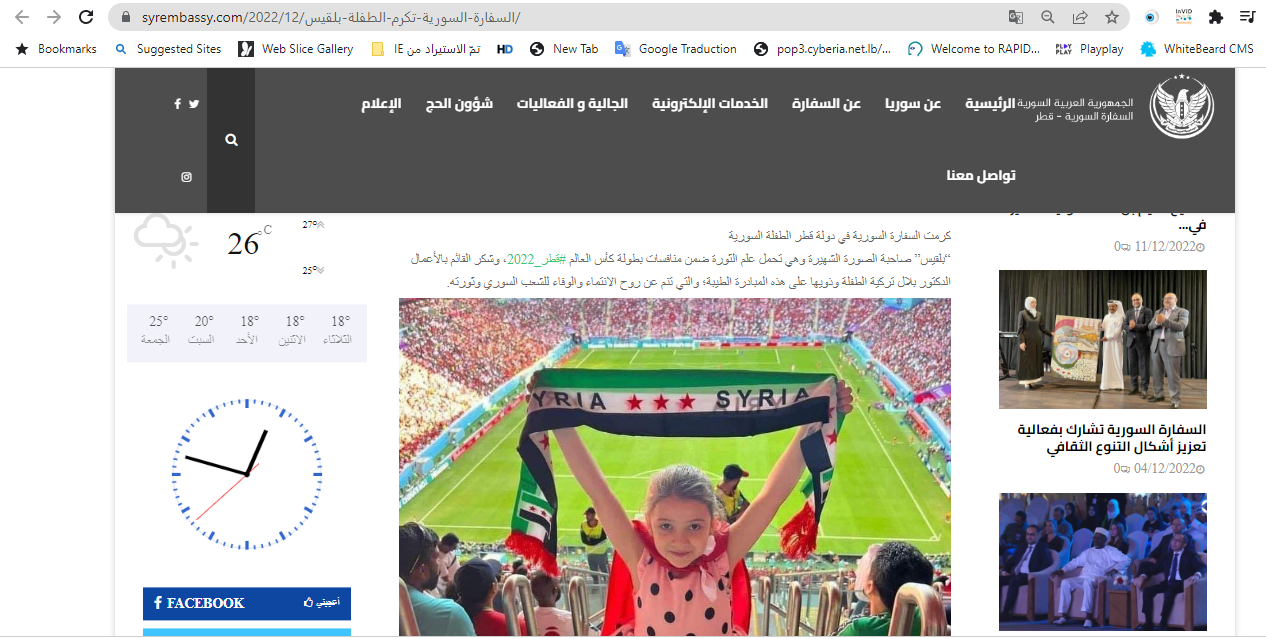Open the عن سوريا menu item
Screen dimensions: 1266x639
pos(913,104)
